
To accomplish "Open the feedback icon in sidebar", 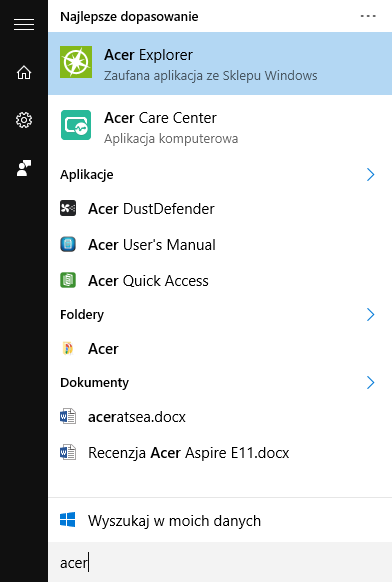I will point(24,168).
